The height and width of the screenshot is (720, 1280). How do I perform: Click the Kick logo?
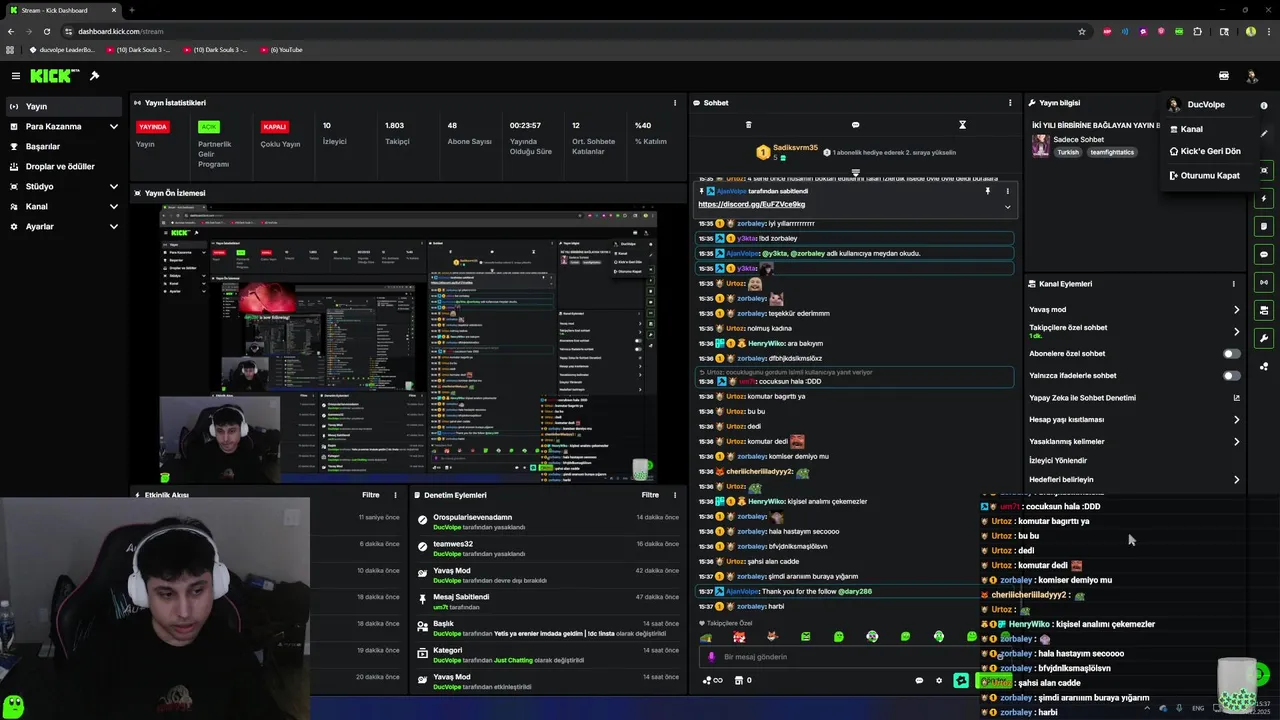(50, 76)
